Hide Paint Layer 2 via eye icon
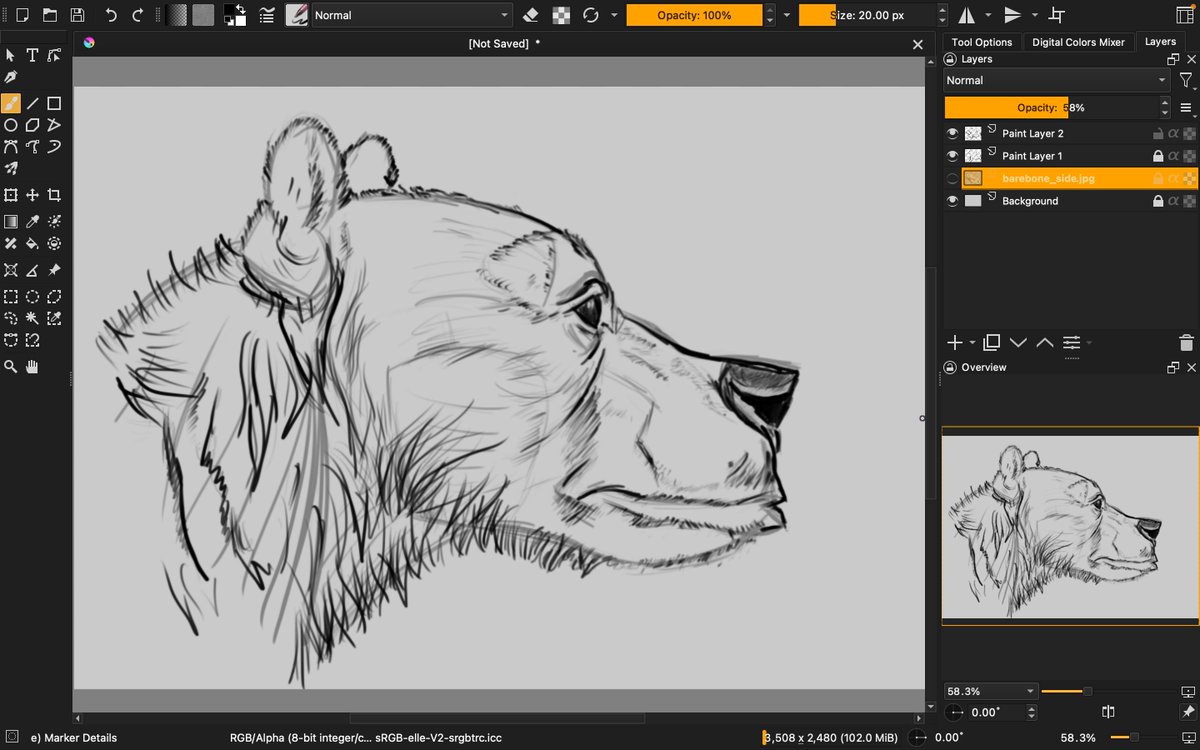Viewport: 1200px width, 750px height. [952, 133]
